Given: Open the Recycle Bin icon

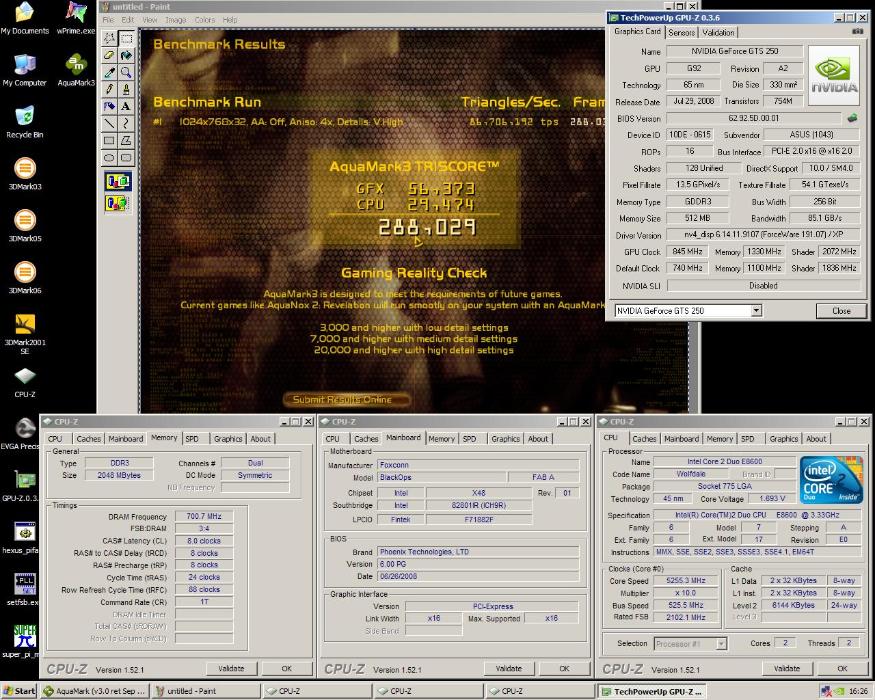Looking at the screenshot, I should point(25,122).
